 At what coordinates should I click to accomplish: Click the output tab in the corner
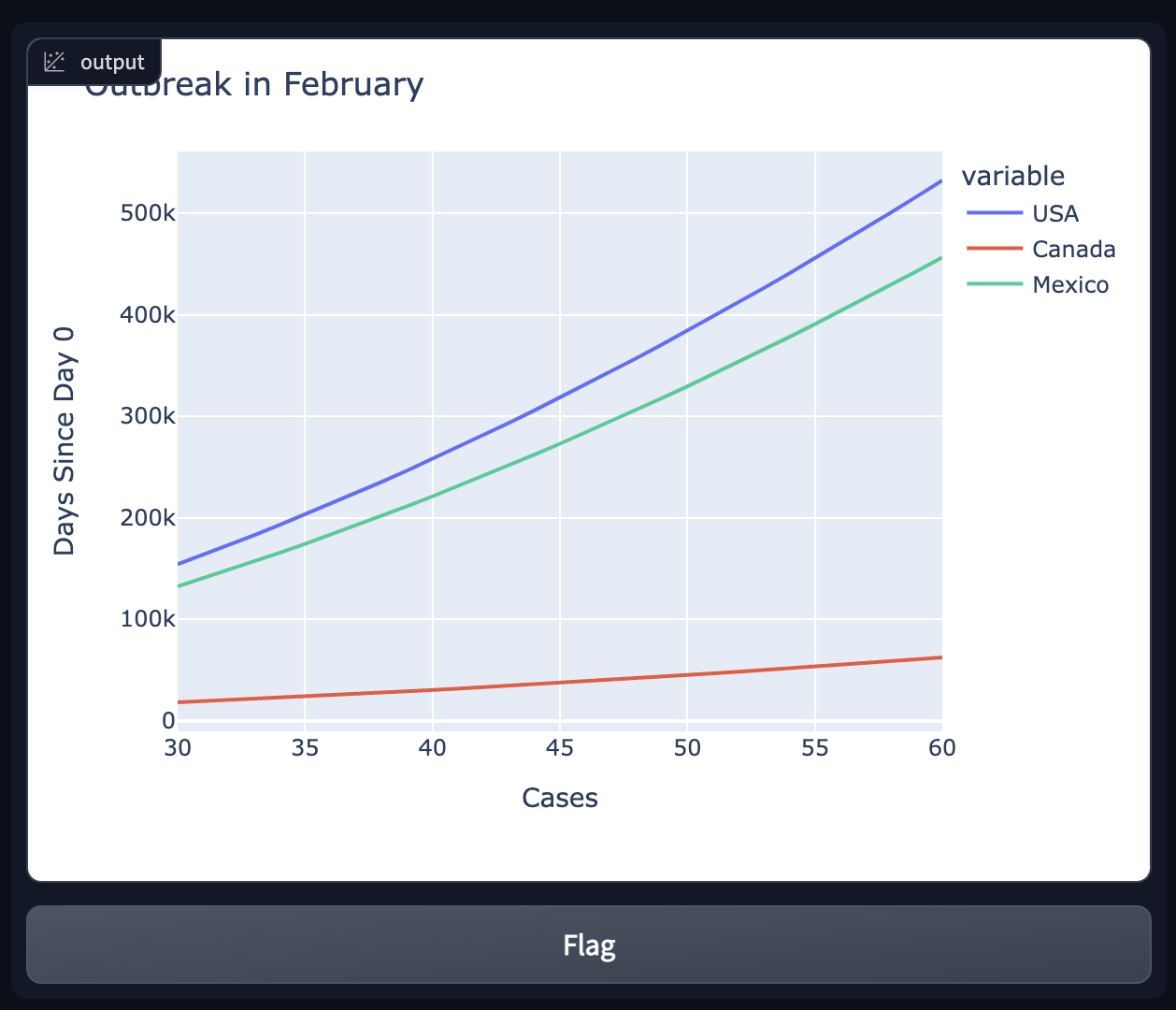tap(93, 62)
